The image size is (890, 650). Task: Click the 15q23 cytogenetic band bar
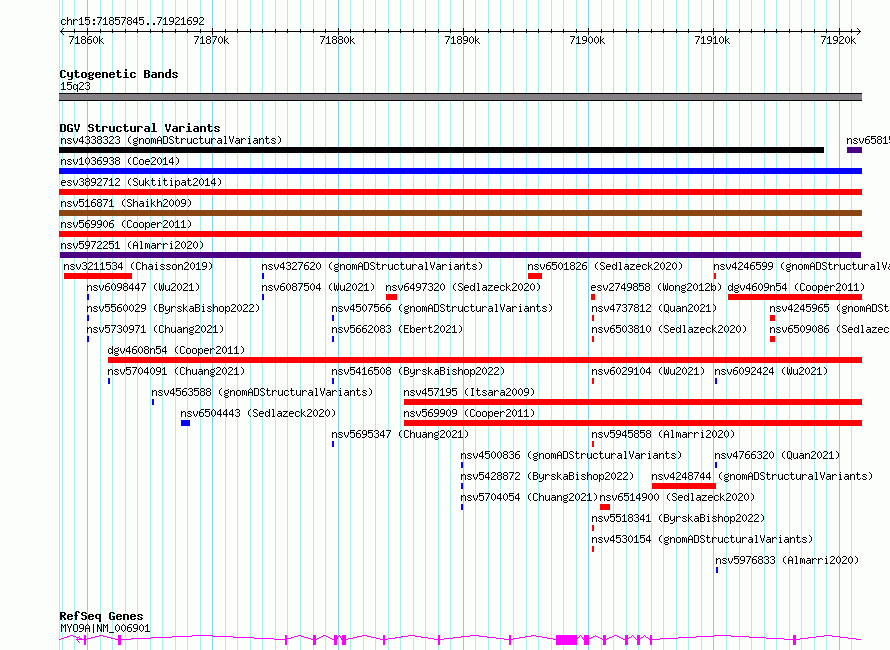point(460,97)
